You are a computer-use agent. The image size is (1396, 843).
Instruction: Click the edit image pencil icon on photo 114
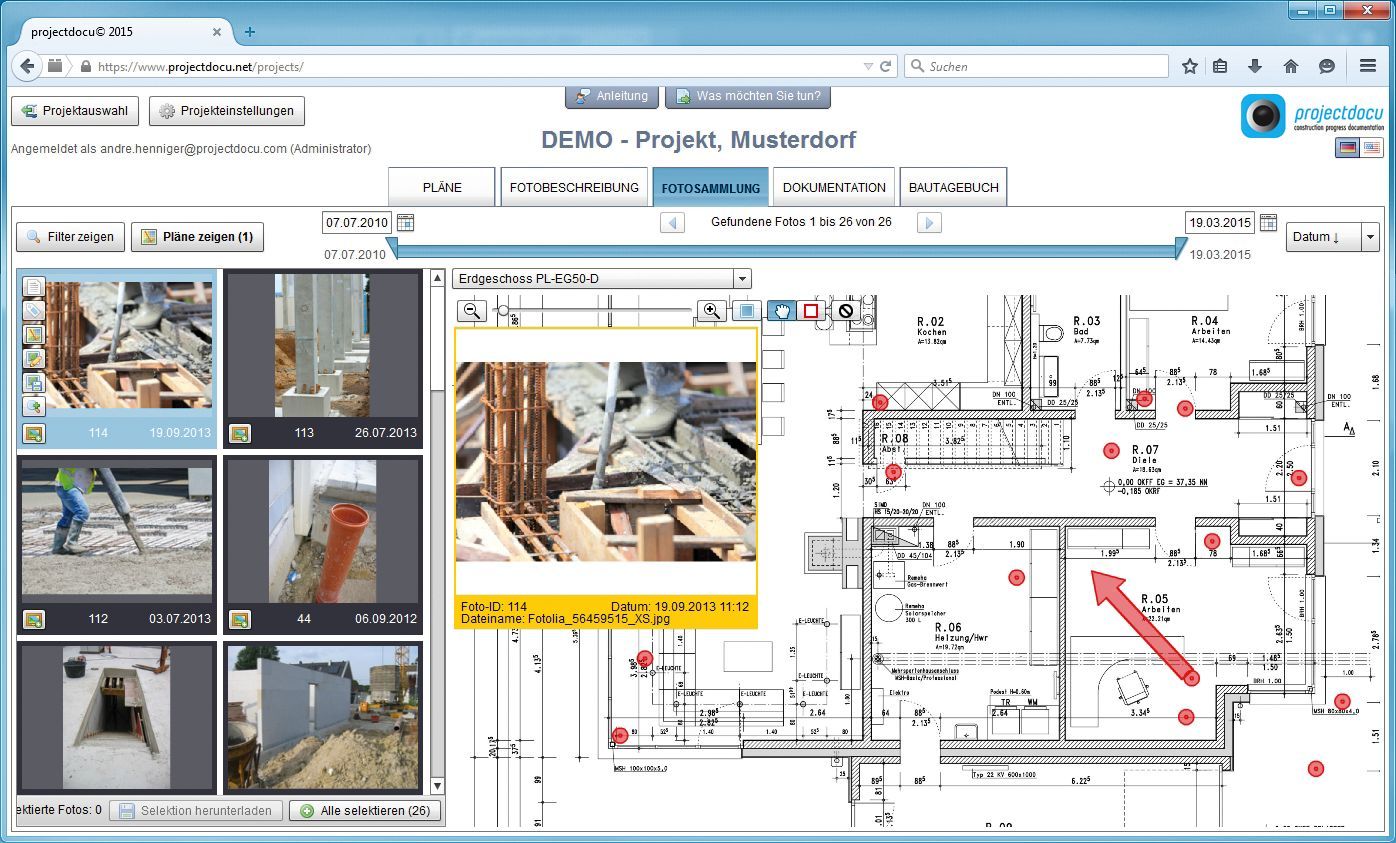click(34, 358)
